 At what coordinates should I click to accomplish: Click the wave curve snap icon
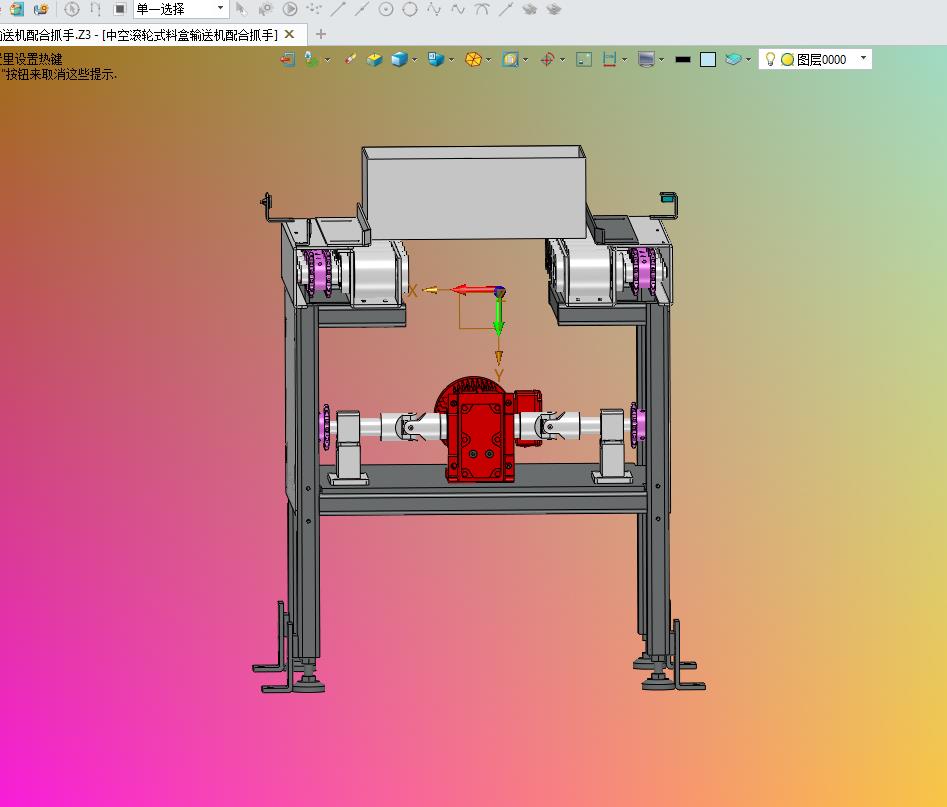click(x=458, y=9)
